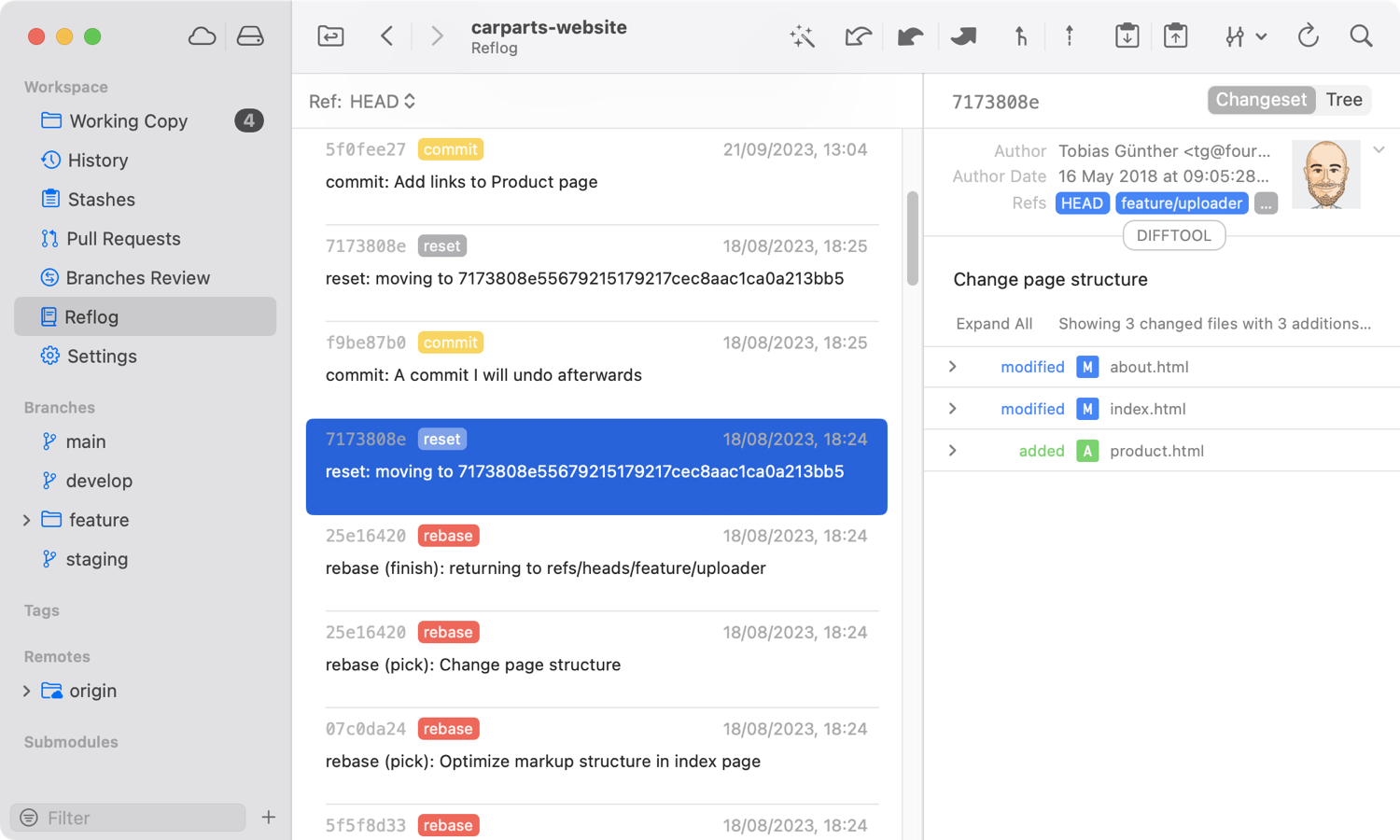Click the Pull toolbar icon
This screenshot has width=1400, height=840.
(x=910, y=36)
